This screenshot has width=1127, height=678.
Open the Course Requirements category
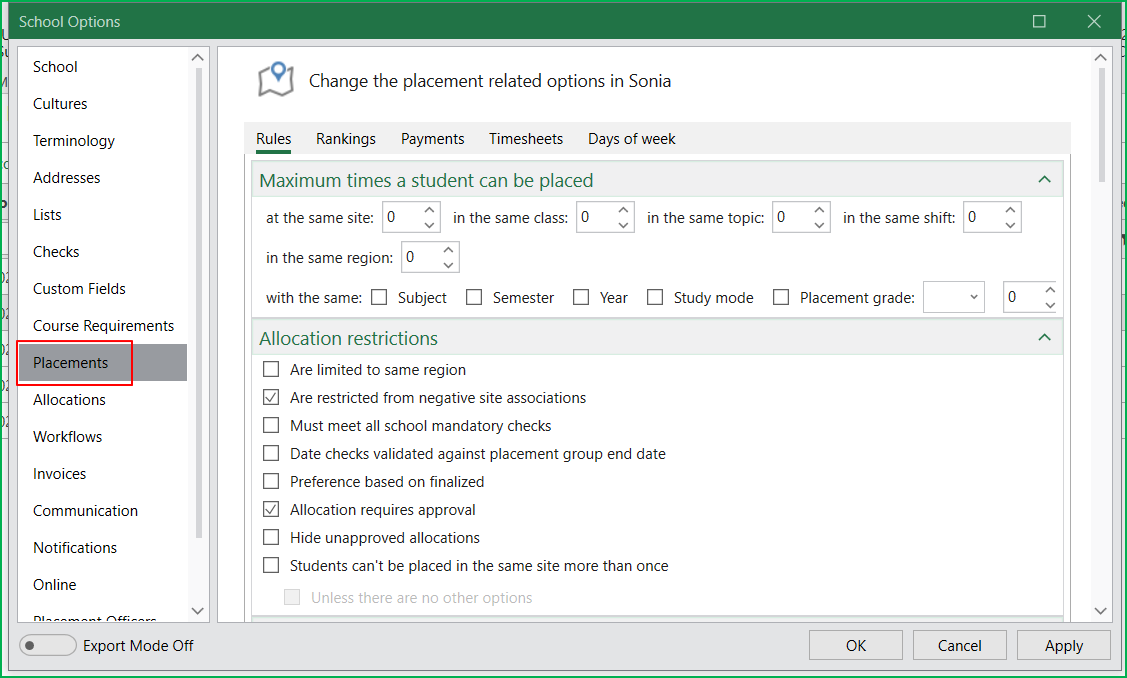pos(103,326)
